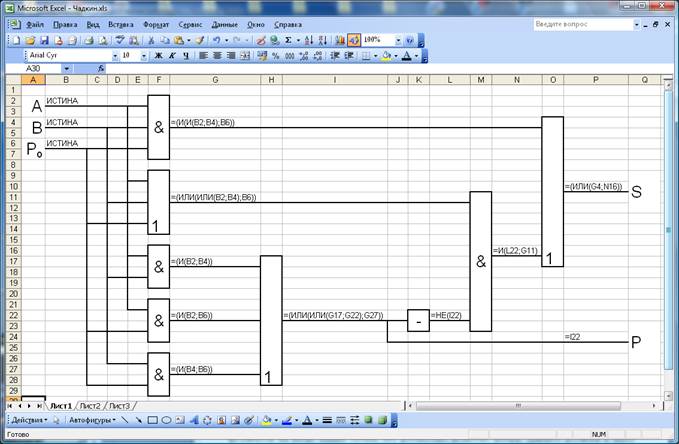Select column G header
This screenshot has height=444, width=679.
pos(215,80)
